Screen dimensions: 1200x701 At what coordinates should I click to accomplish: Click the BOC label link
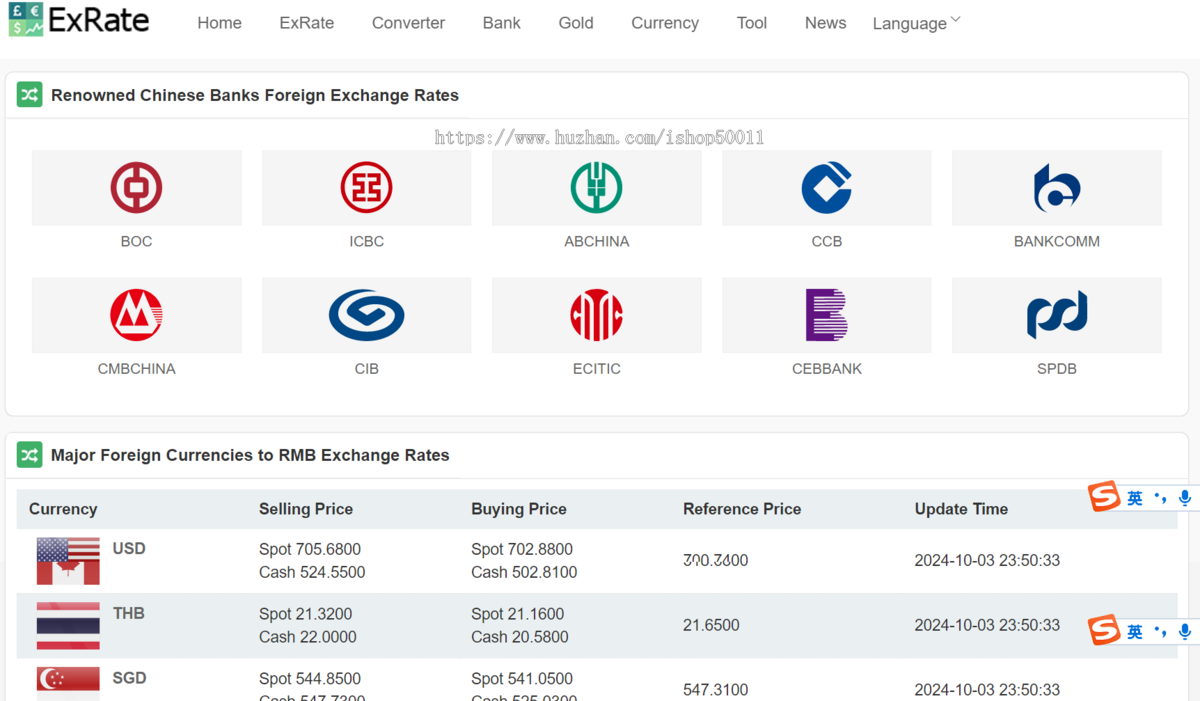click(x=136, y=241)
